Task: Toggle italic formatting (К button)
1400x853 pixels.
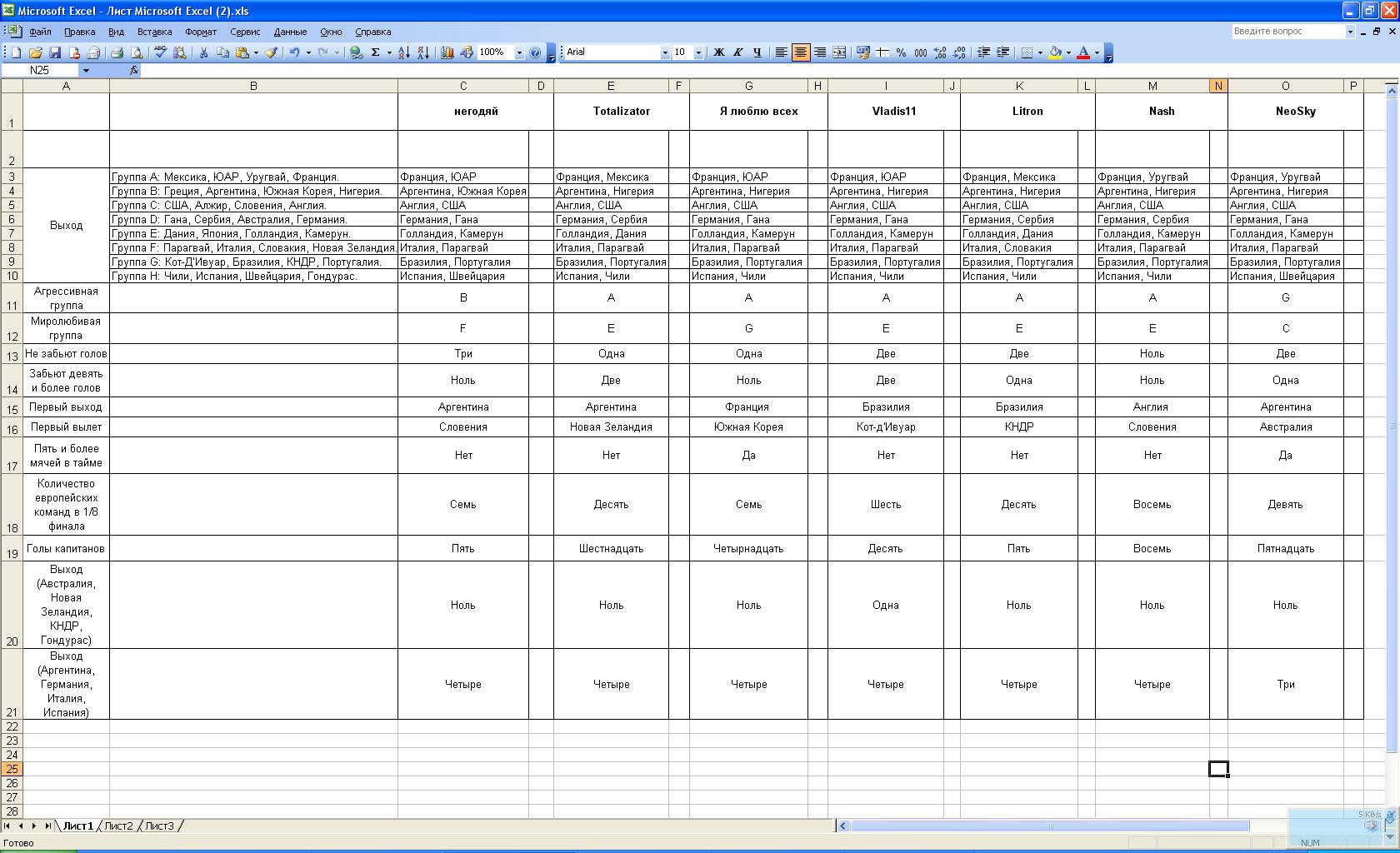Action: pos(737,52)
